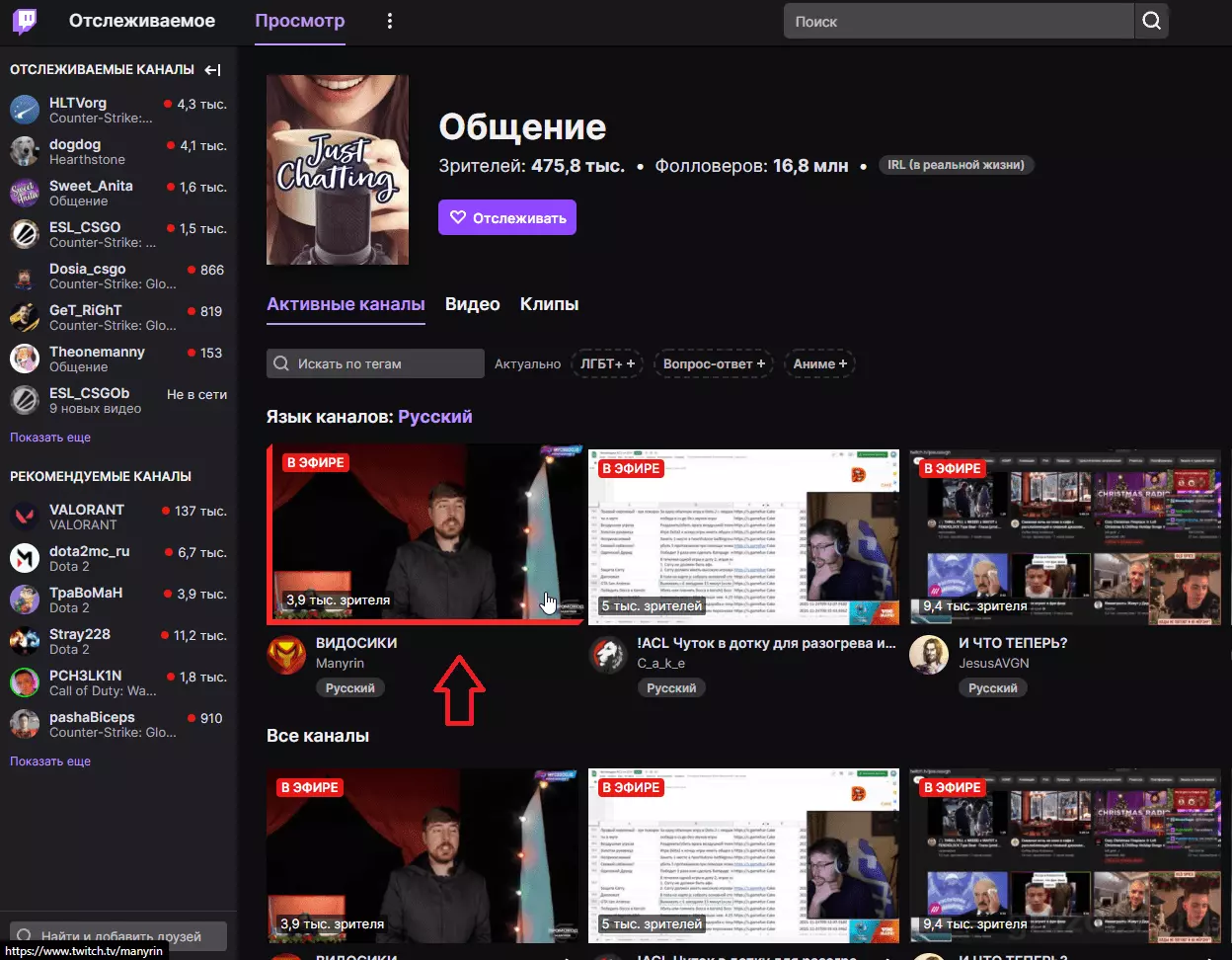
Task: Switch to Клипы tab
Action: coord(549,304)
